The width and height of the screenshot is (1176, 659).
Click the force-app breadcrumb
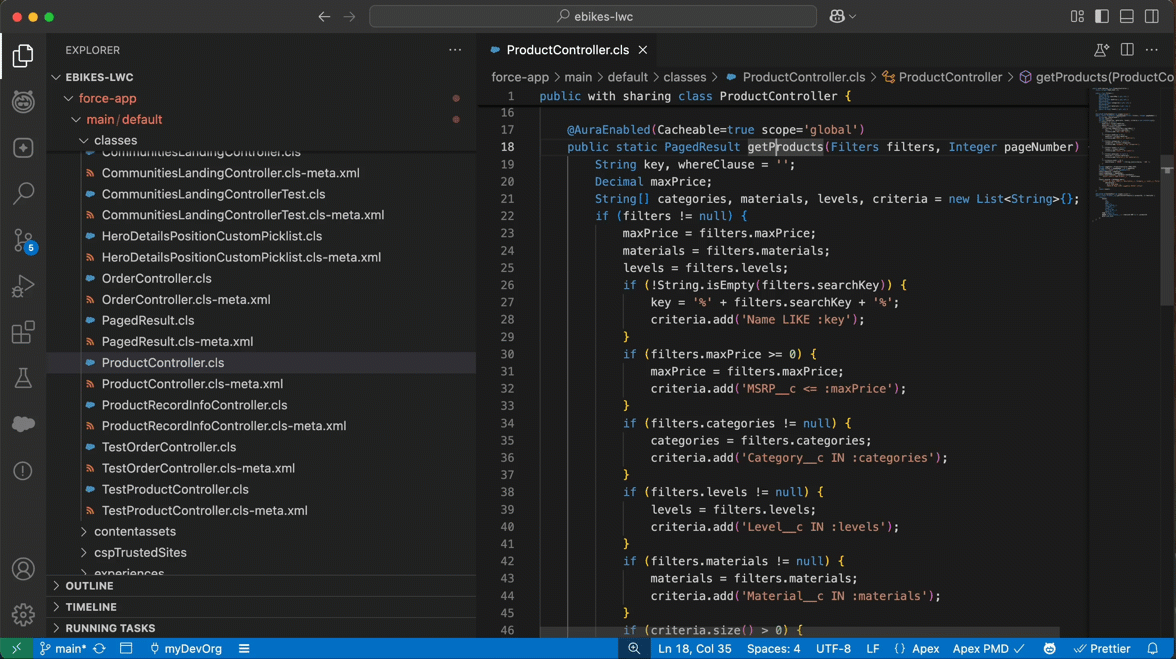[520, 77]
